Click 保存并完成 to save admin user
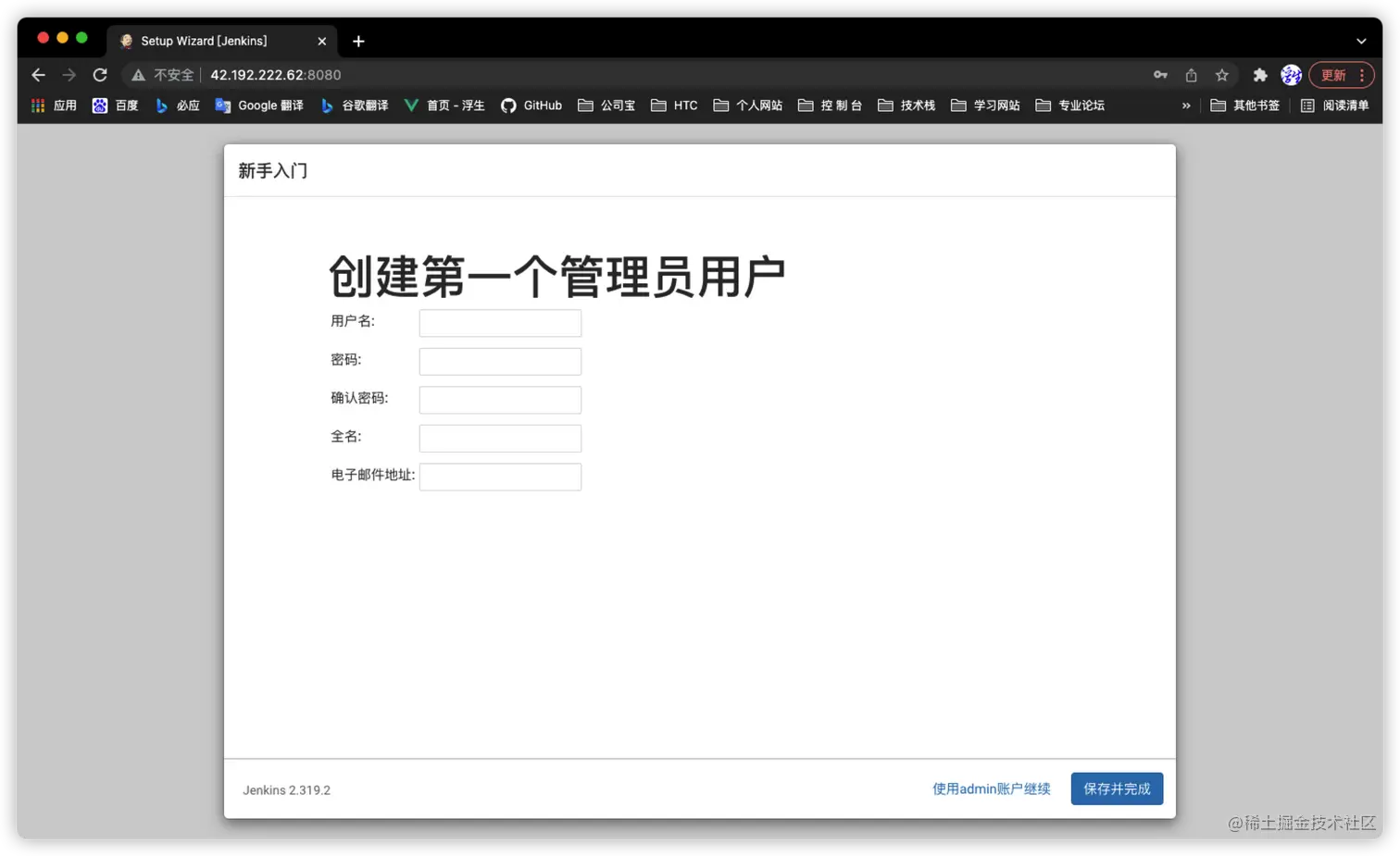 pos(1117,788)
